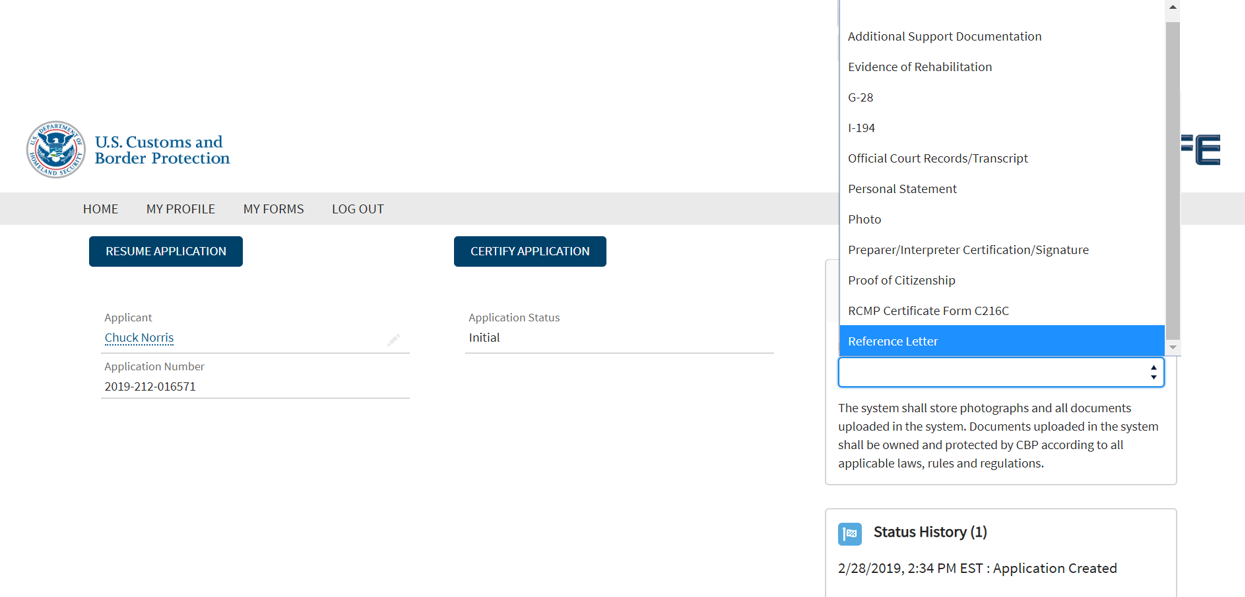The image size is (1245, 597).
Task: Click the dropdown list scrollbar down arrow
Action: click(1173, 348)
